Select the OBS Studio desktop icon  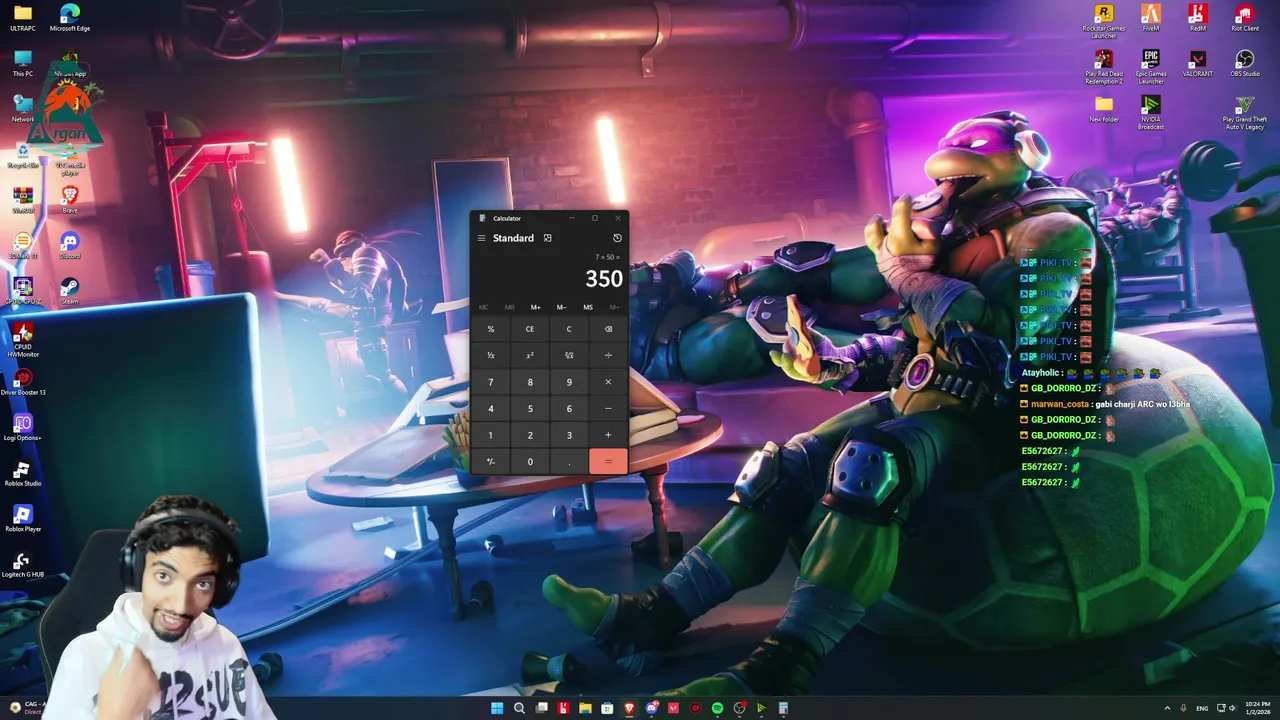1245,63
